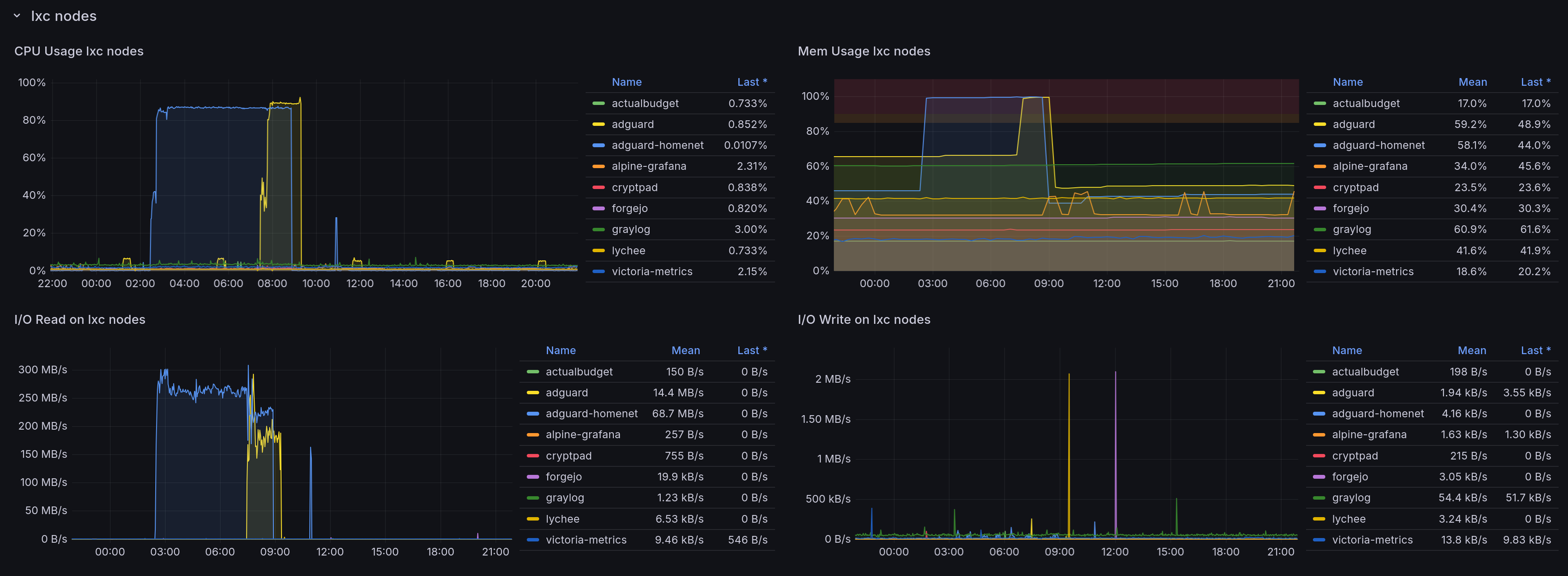
Task: Click the cryptpad red color icon in the Mem legend
Action: click(x=1319, y=188)
